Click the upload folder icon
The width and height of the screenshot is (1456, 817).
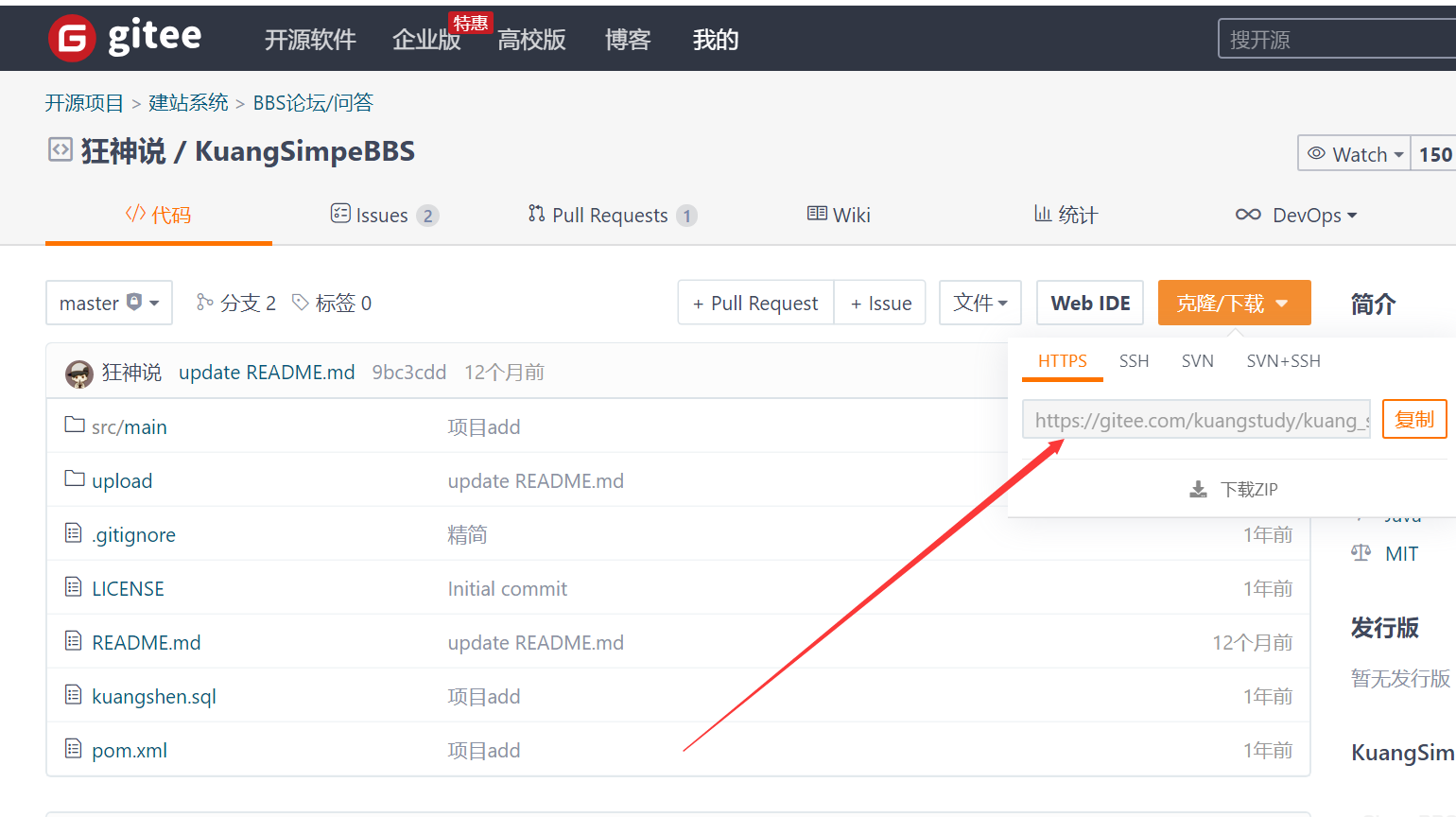click(75, 478)
